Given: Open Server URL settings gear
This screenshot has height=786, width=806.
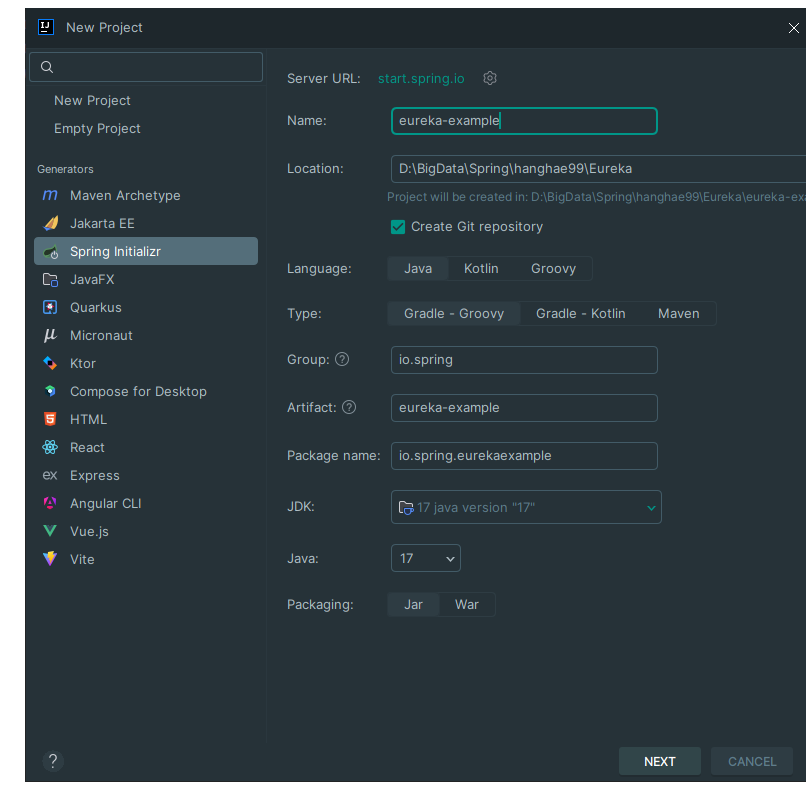Looking at the screenshot, I should point(490,78).
